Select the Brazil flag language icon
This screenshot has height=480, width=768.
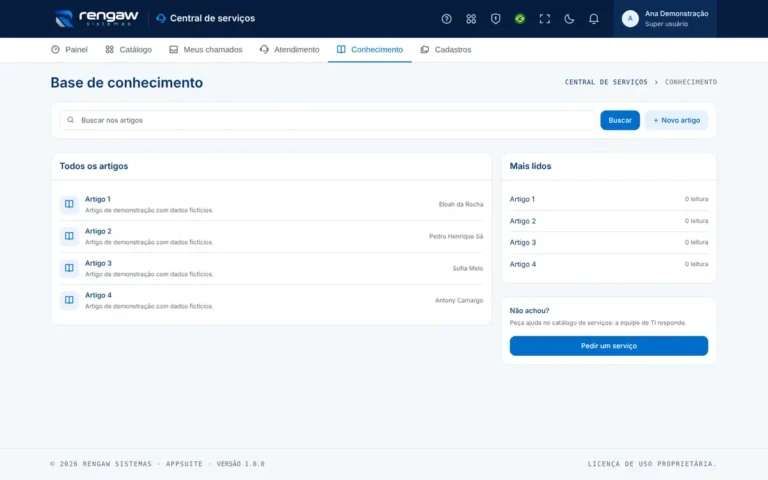[x=520, y=19]
